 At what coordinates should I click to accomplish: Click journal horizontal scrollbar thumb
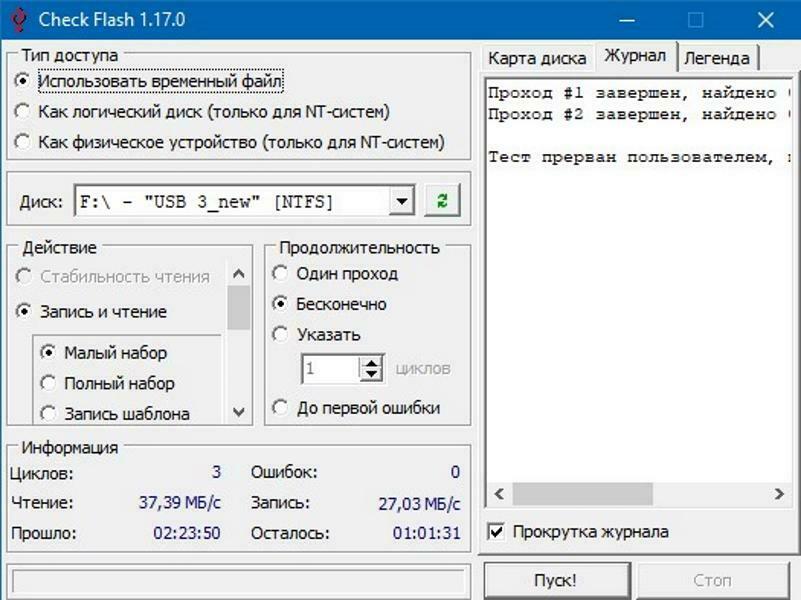(582, 494)
